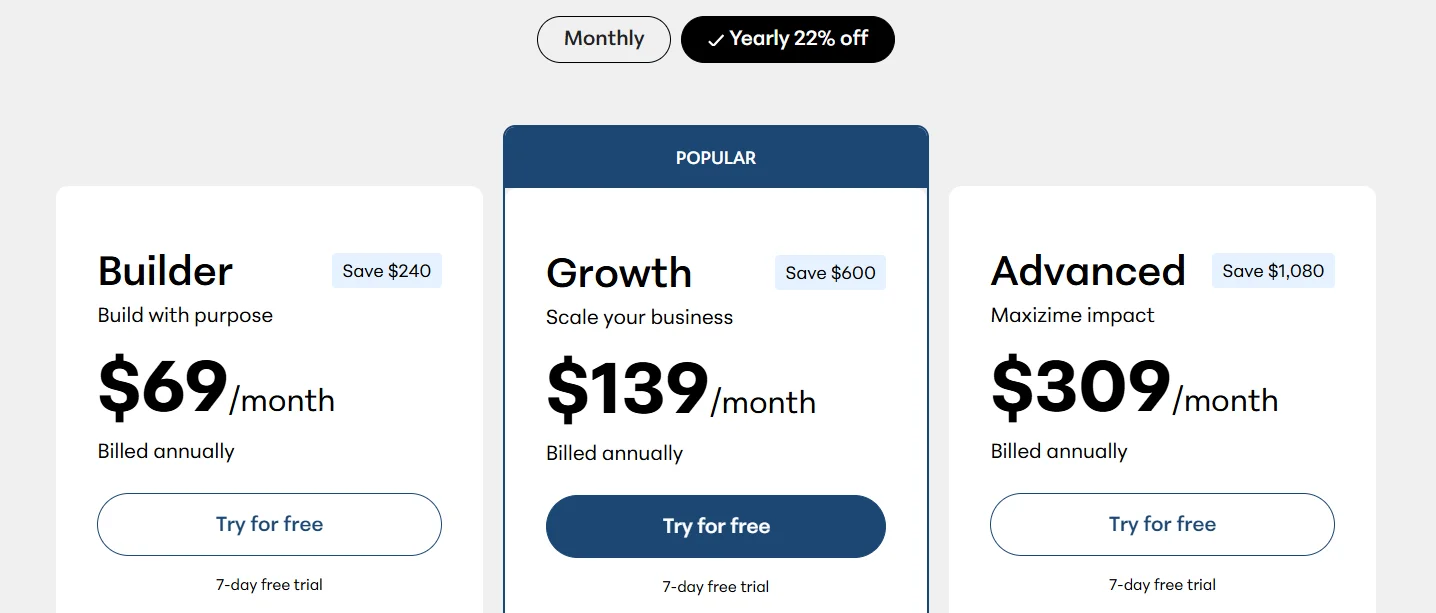Image resolution: width=1436 pixels, height=613 pixels.
Task: Click 7-day free trial text under Builder
Action: pyautogui.click(x=269, y=585)
